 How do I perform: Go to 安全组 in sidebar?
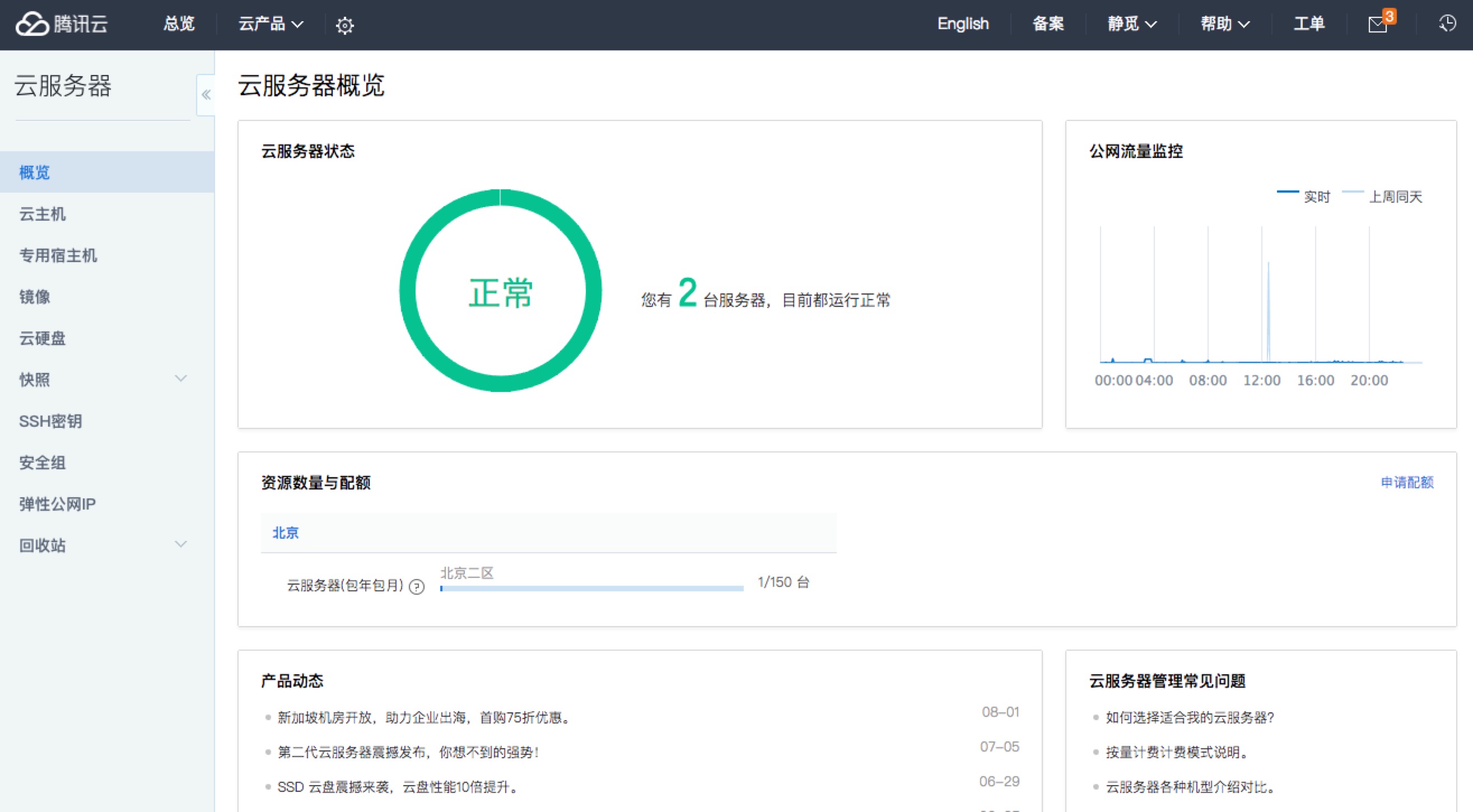pyautogui.click(x=43, y=463)
